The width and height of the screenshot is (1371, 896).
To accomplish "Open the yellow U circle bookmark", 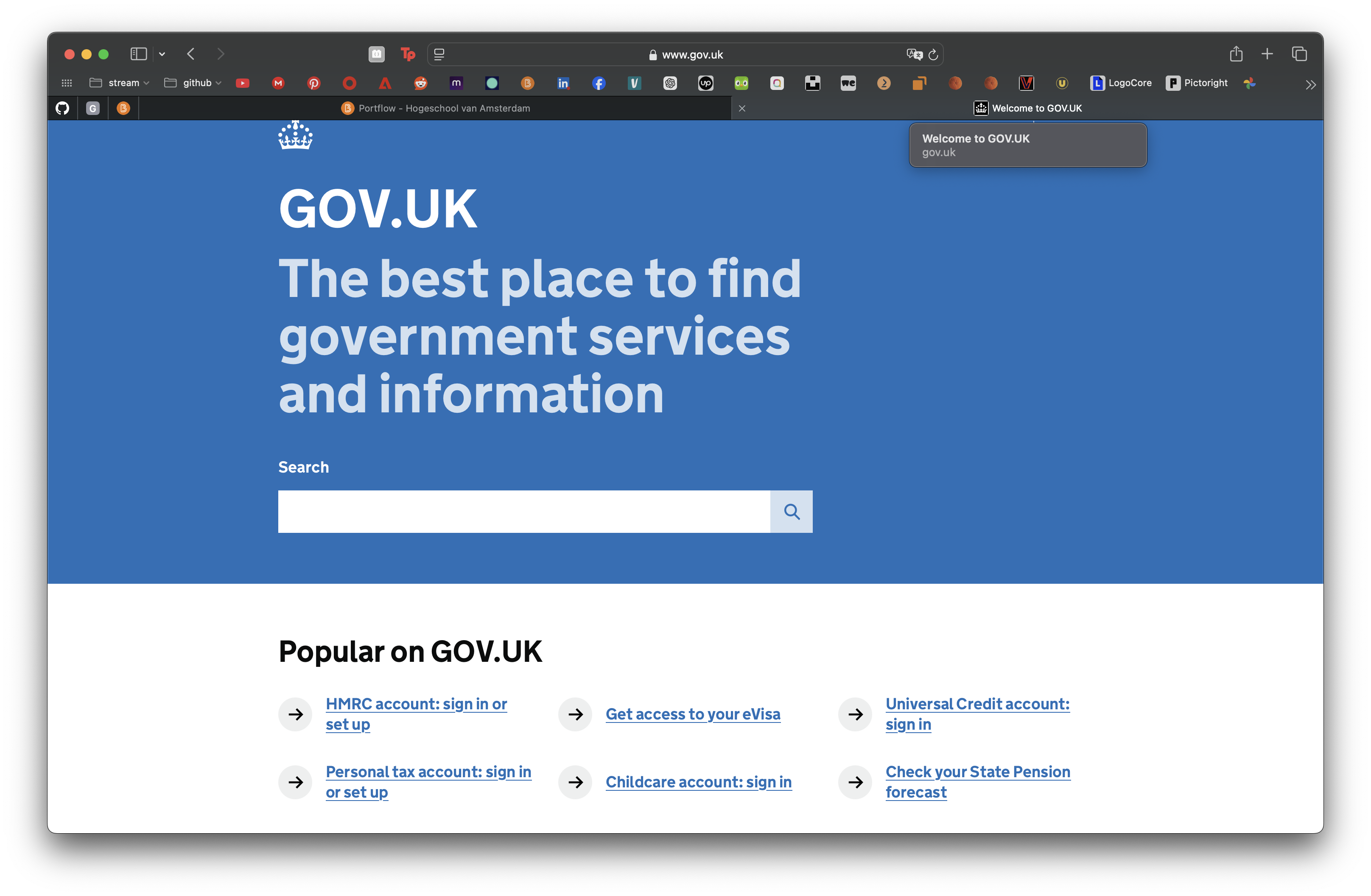I will point(1062,83).
